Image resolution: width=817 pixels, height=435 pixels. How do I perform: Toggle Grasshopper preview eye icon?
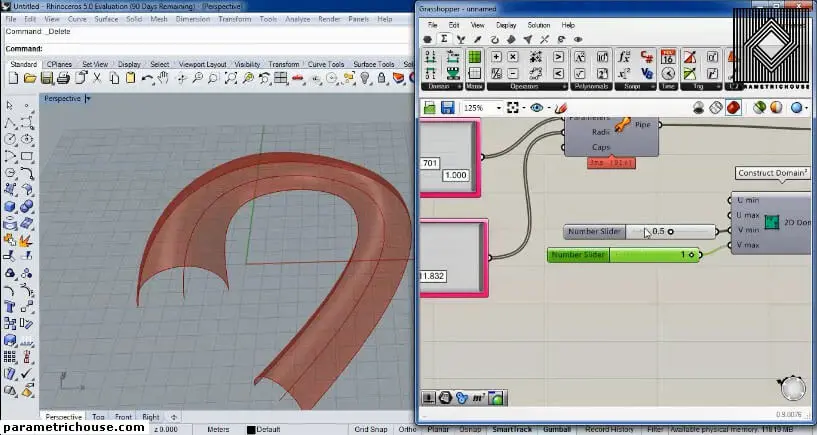(537, 108)
